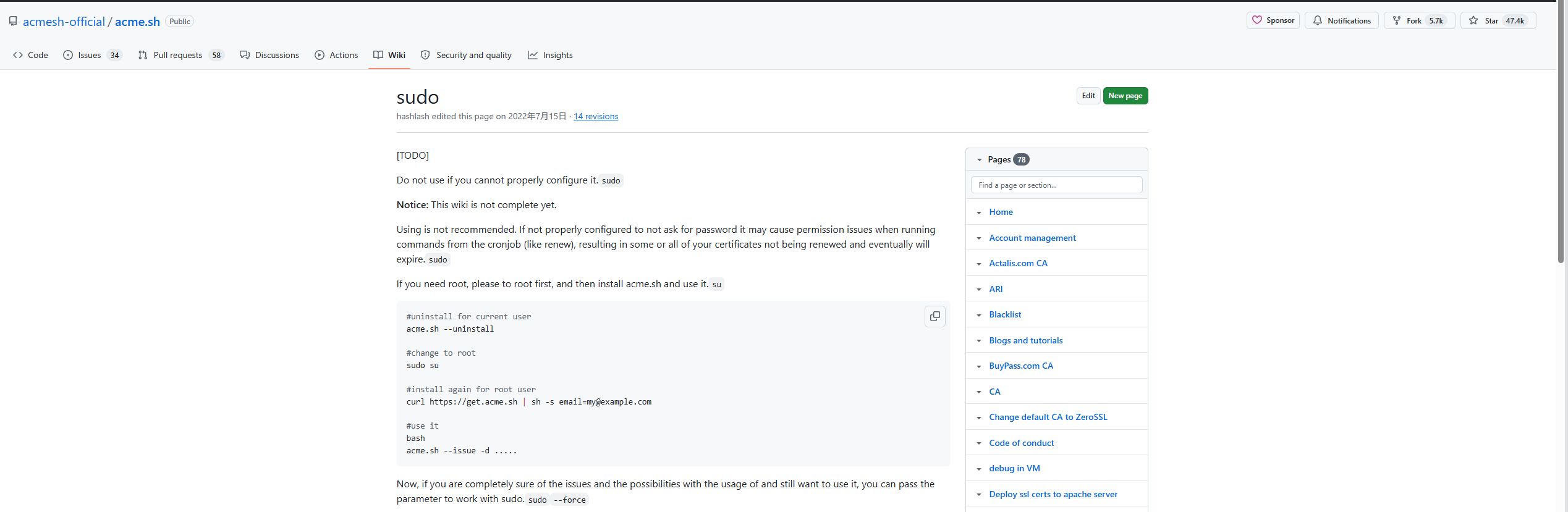Click the 'sudo su' code line
Screen dimensions: 1568x512
[423, 365]
